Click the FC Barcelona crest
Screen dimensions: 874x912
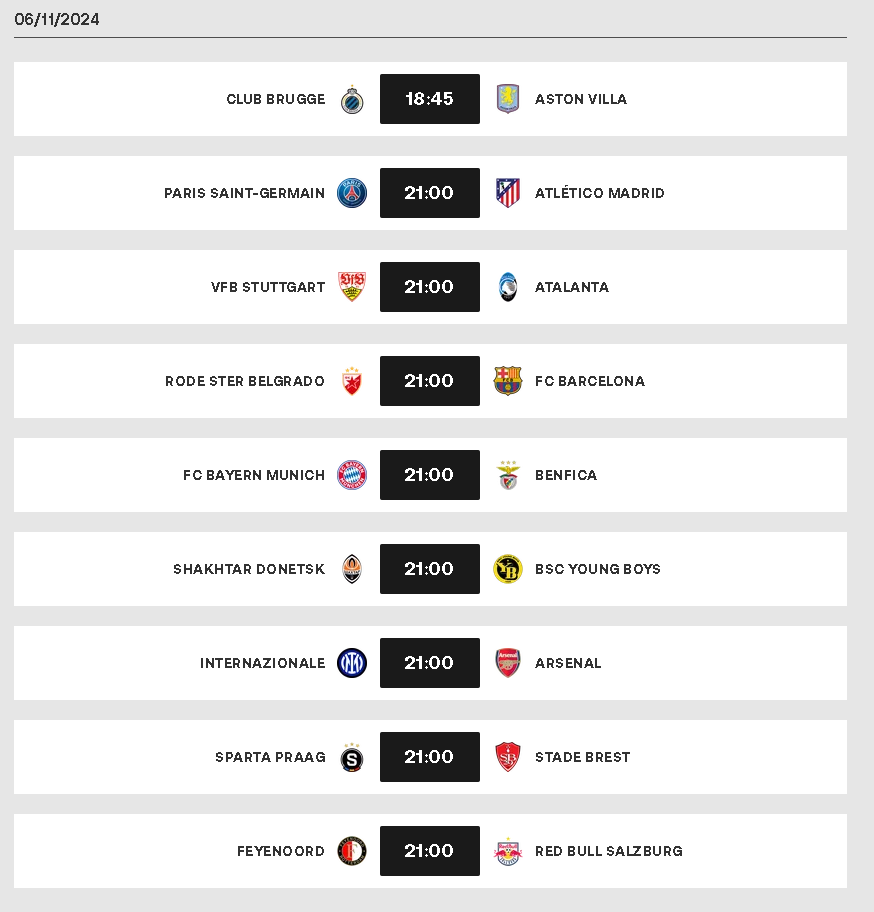pyautogui.click(x=508, y=381)
